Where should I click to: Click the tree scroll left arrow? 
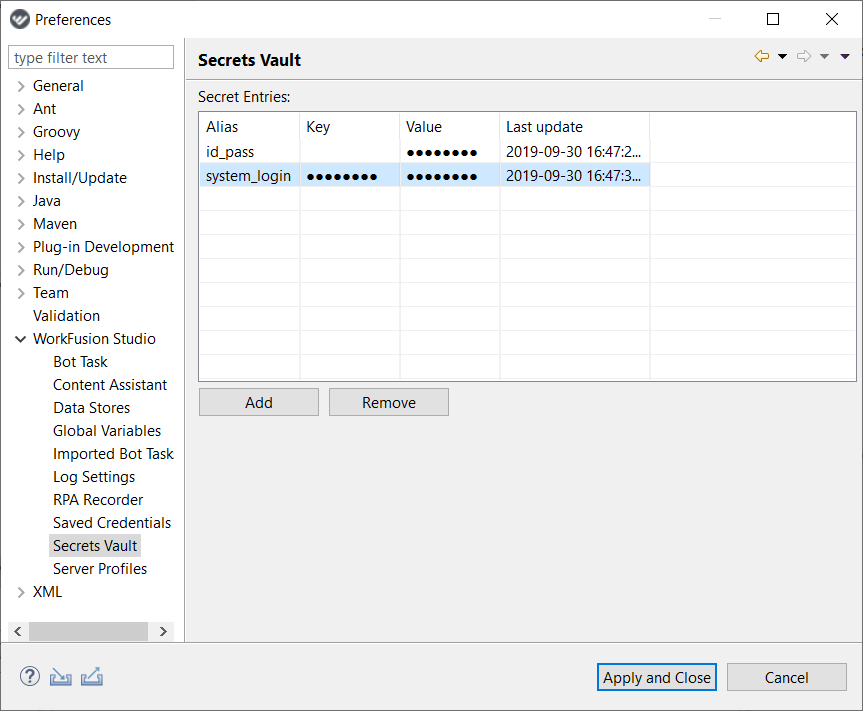coord(18,631)
